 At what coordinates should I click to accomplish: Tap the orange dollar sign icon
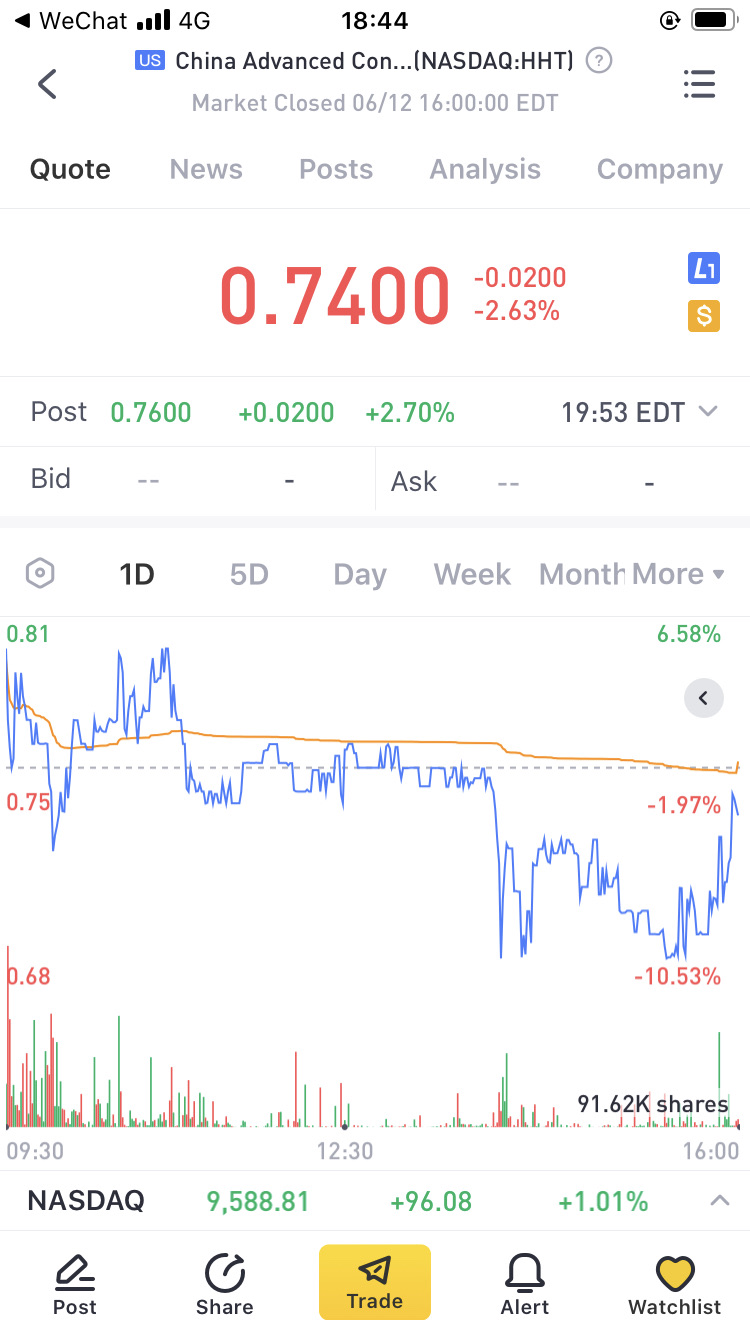[x=704, y=316]
